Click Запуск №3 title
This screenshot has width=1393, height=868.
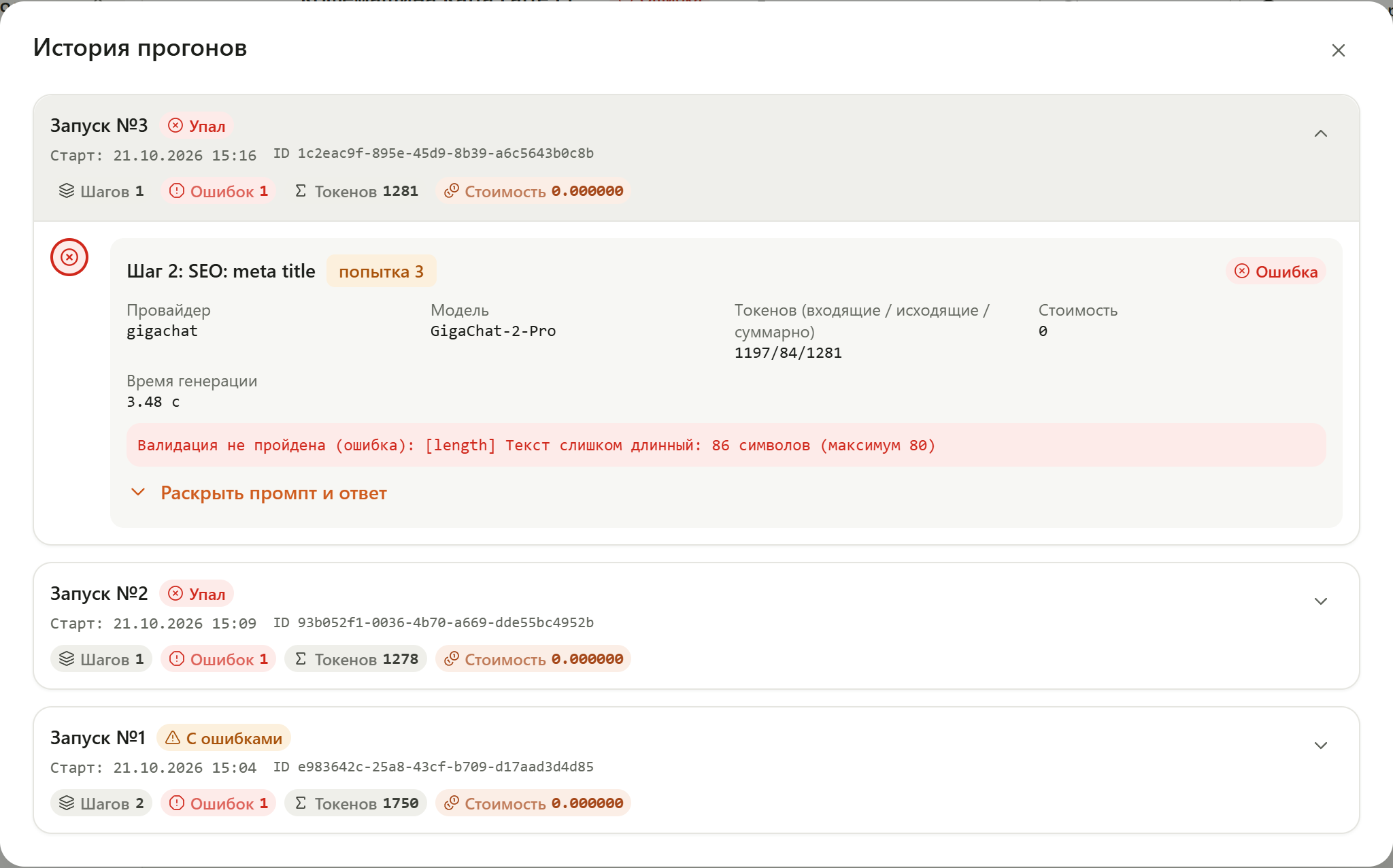(99, 126)
